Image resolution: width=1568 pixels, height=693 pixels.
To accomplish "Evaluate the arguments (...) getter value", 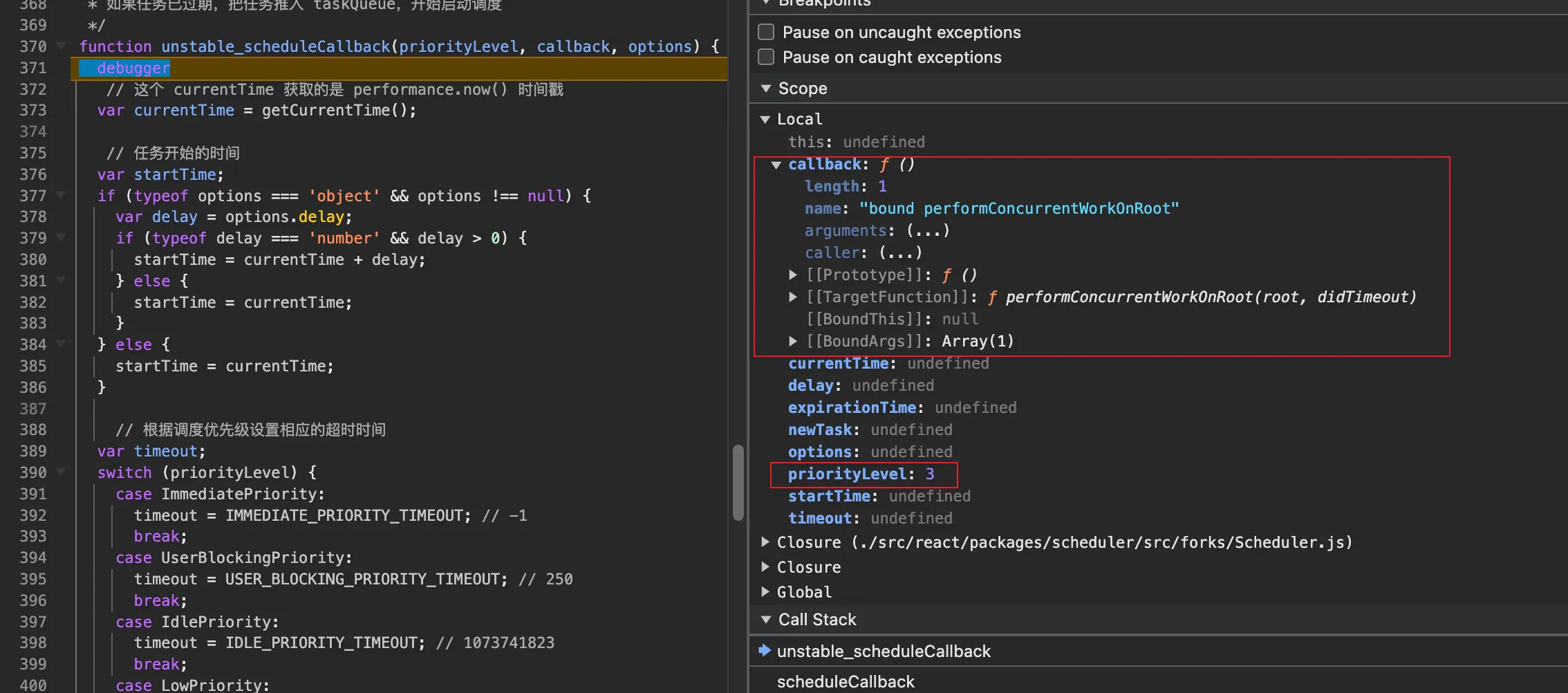I will [928, 231].
